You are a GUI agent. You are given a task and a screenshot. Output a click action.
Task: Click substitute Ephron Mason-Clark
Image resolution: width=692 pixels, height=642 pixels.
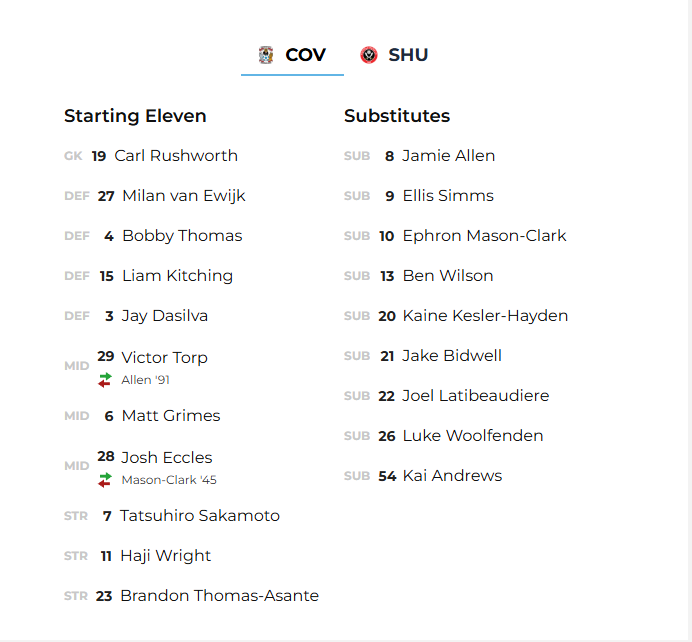click(484, 236)
